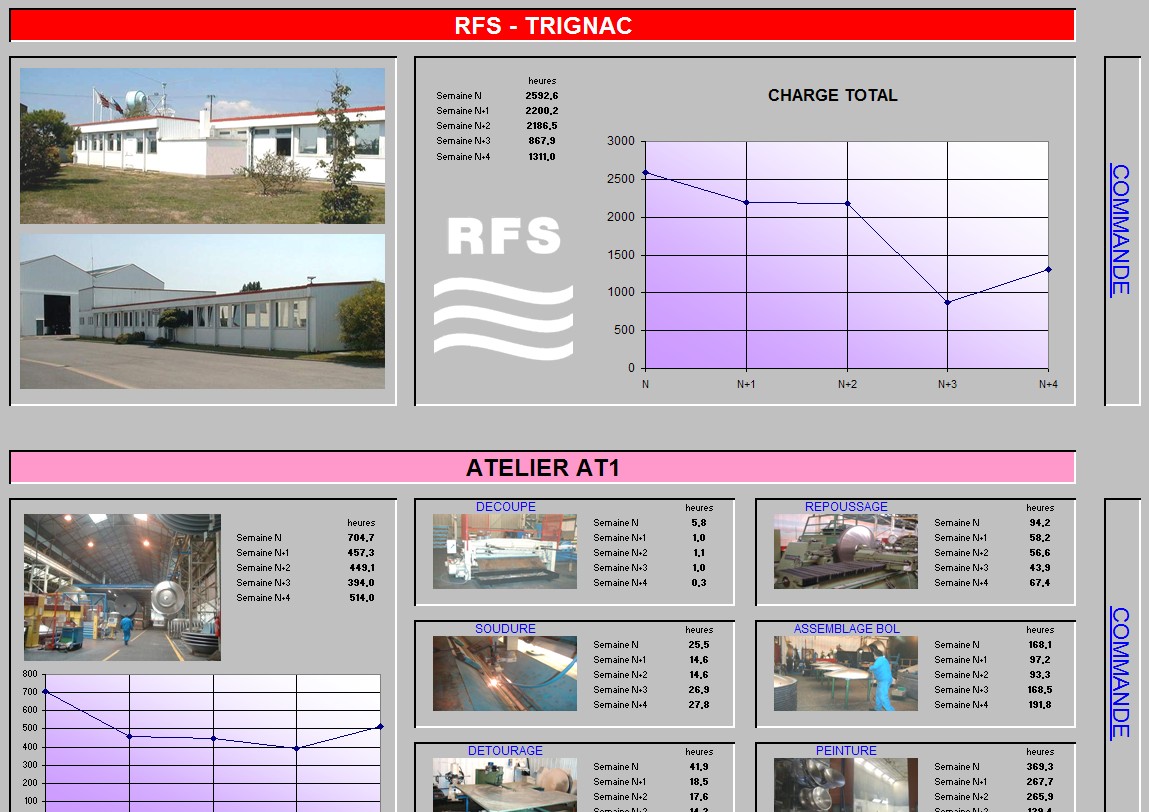Select Assemblage Bol value 93,3
The image size is (1149, 812).
pos(1039,675)
